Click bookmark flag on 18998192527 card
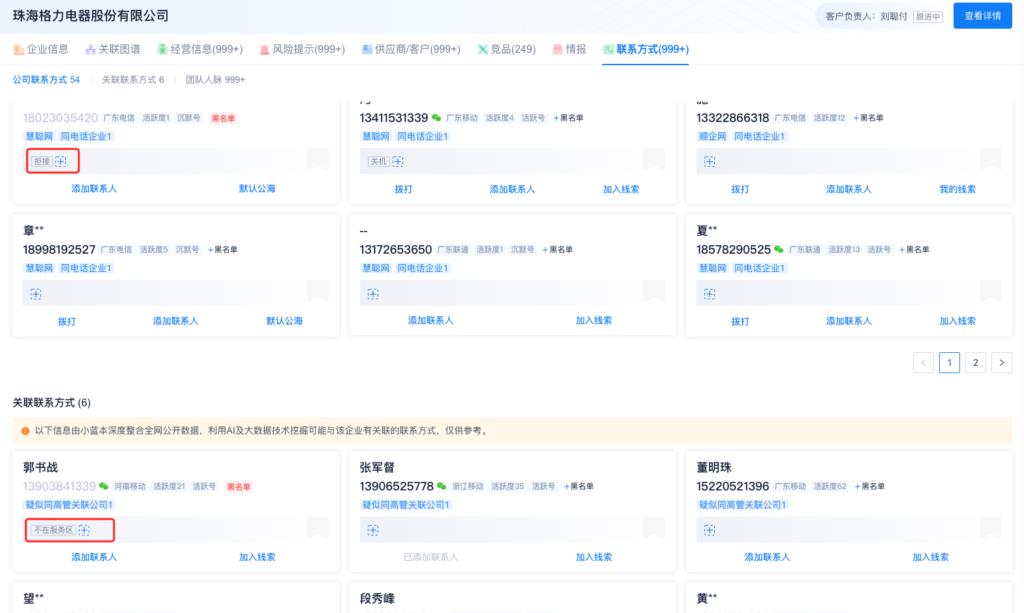This screenshot has height=613, width=1024. pyautogui.click(x=317, y=291)
